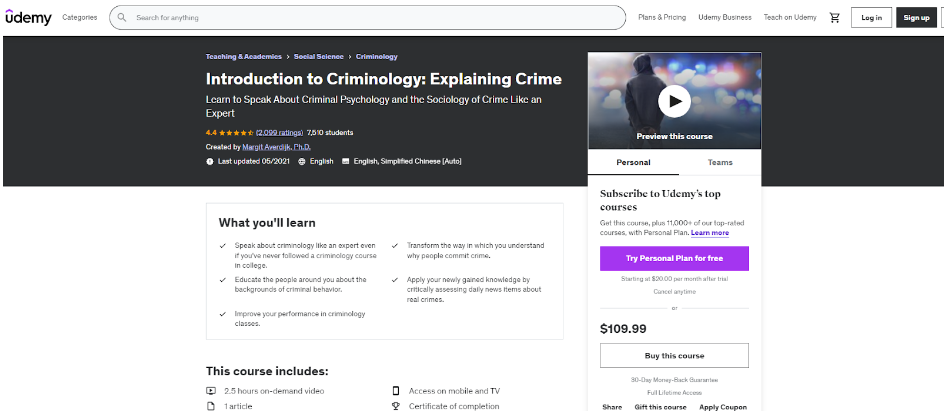Click the search magnifier icon
Image resolution: width=946 pixels, height=416 pixels.
click(122, 17)
